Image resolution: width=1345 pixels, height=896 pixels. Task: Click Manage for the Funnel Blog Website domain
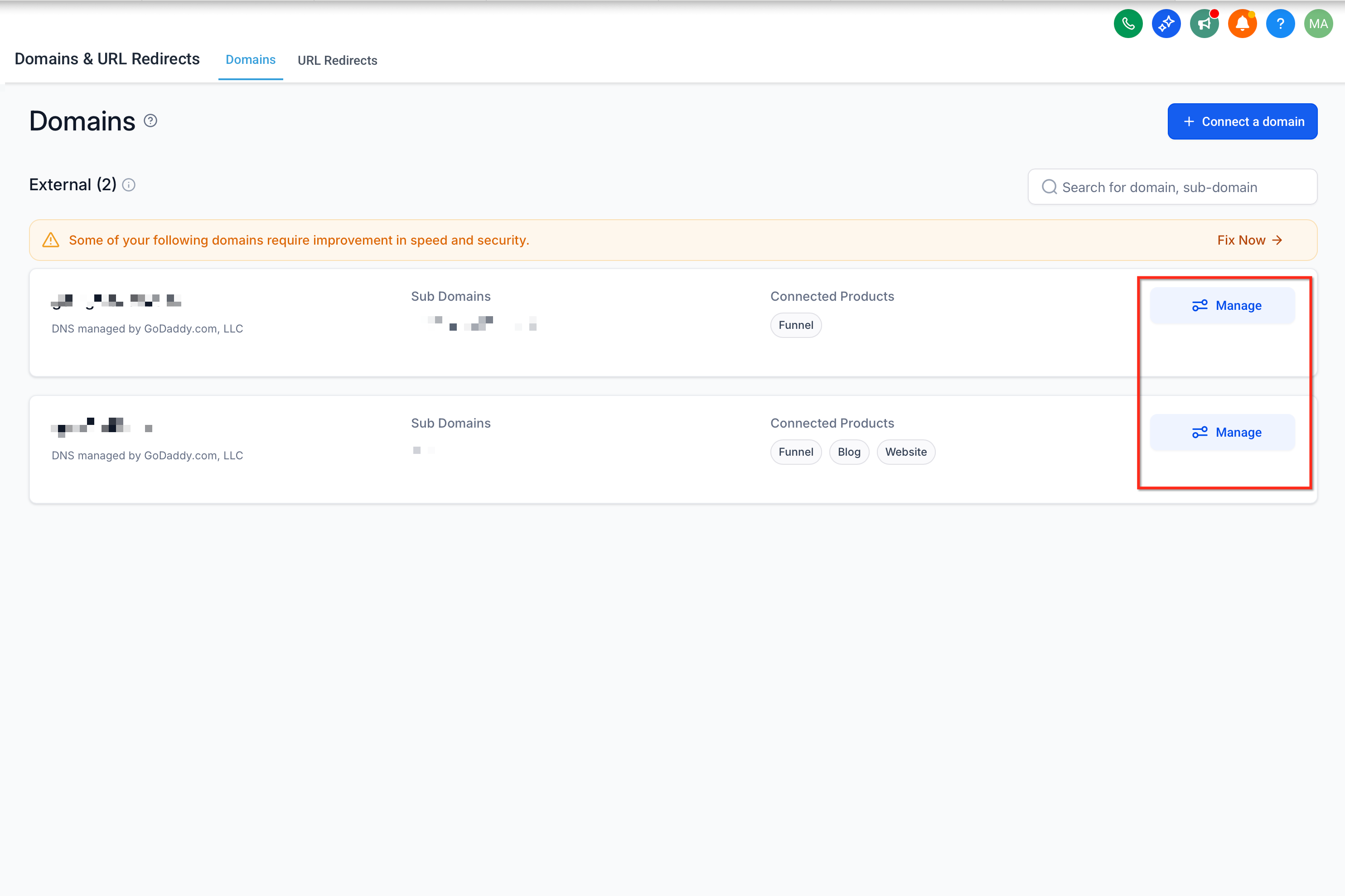pos(1222,433)
